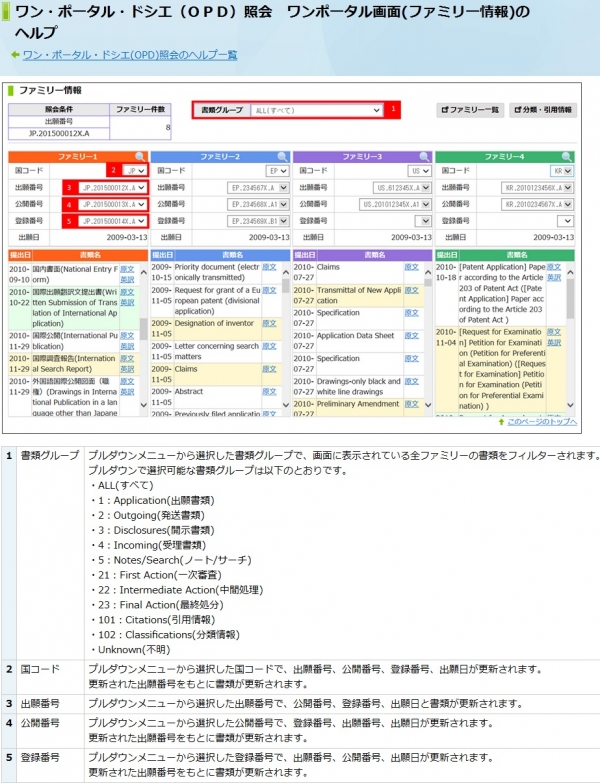Open Family-1 publication number JP.20150013X.A dropdown
This screenshot has height=783, width=600.
click(x=113, y=204)
